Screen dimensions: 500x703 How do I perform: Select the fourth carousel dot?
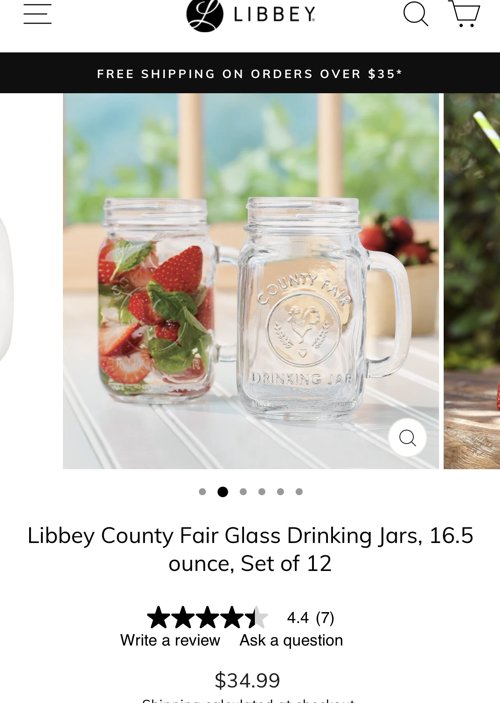pos(262,492)
